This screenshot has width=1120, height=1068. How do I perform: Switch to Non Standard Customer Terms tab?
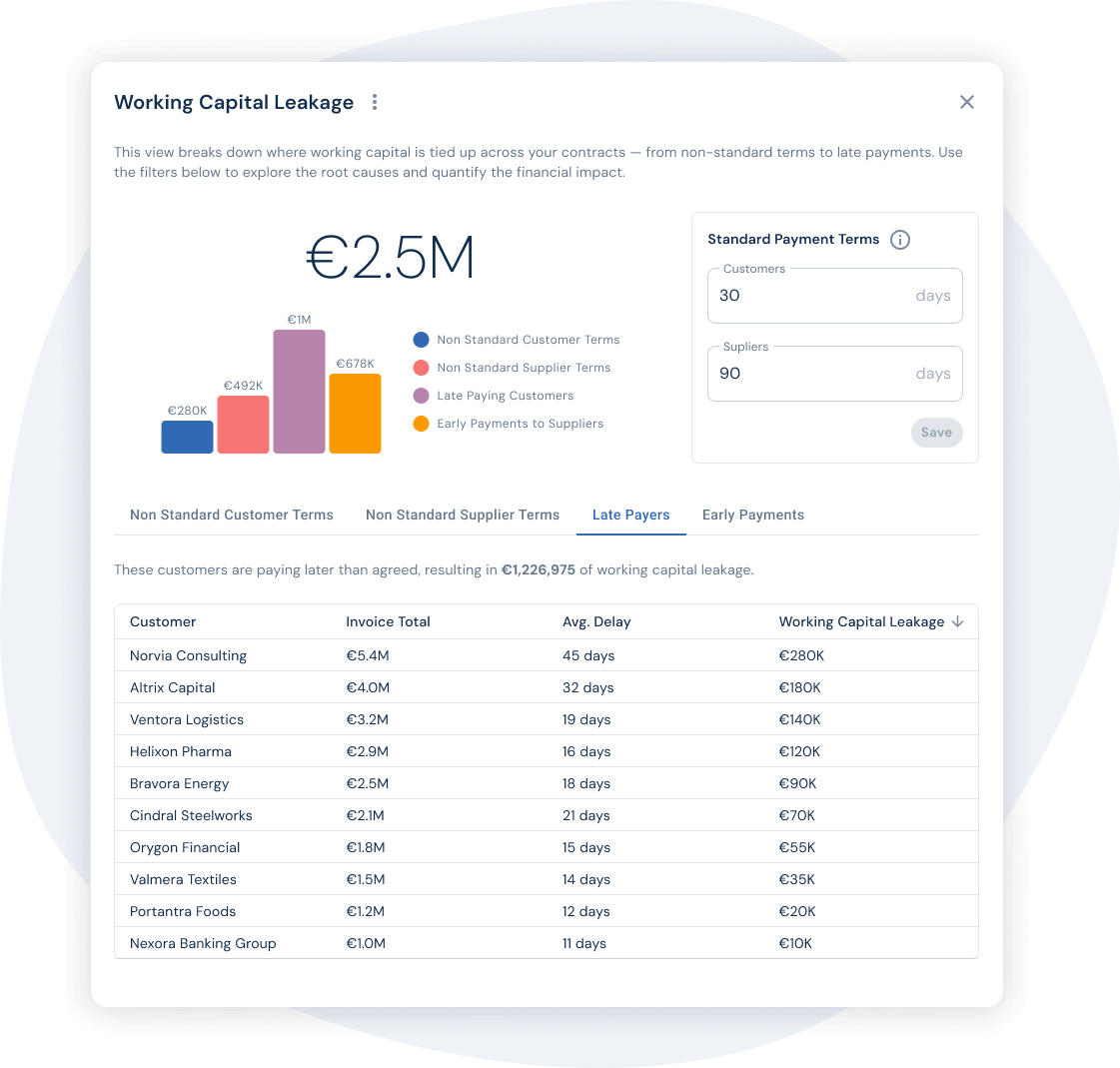(231, 515)
